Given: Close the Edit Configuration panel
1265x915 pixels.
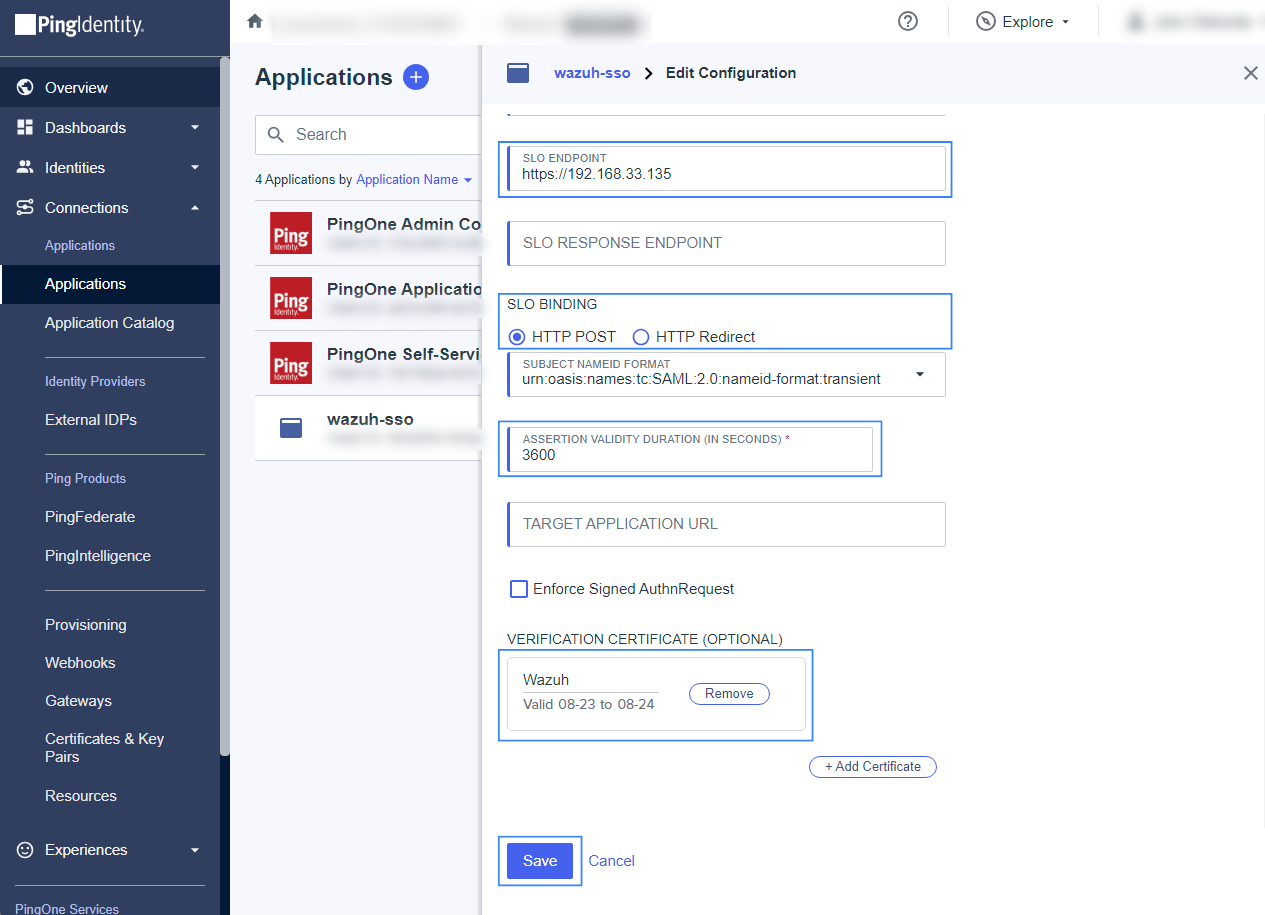Looking at the screenshot, I should pos(1250,73).
